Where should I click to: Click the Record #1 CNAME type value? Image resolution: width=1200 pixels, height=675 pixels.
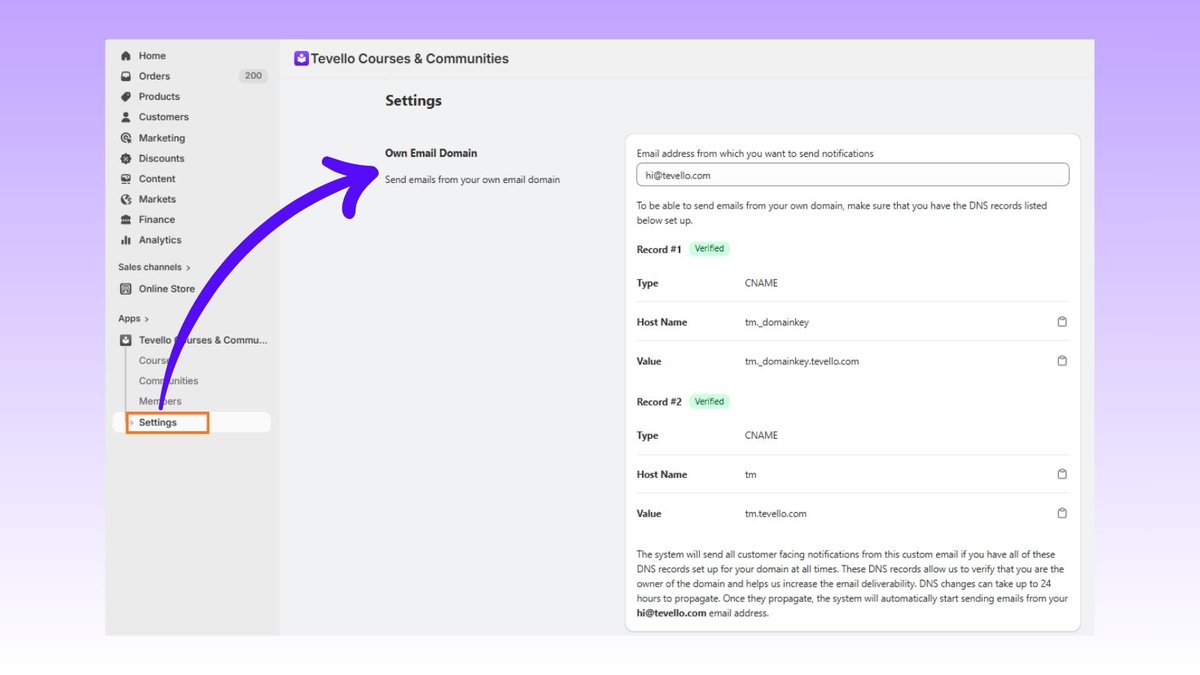coord(761,283)
